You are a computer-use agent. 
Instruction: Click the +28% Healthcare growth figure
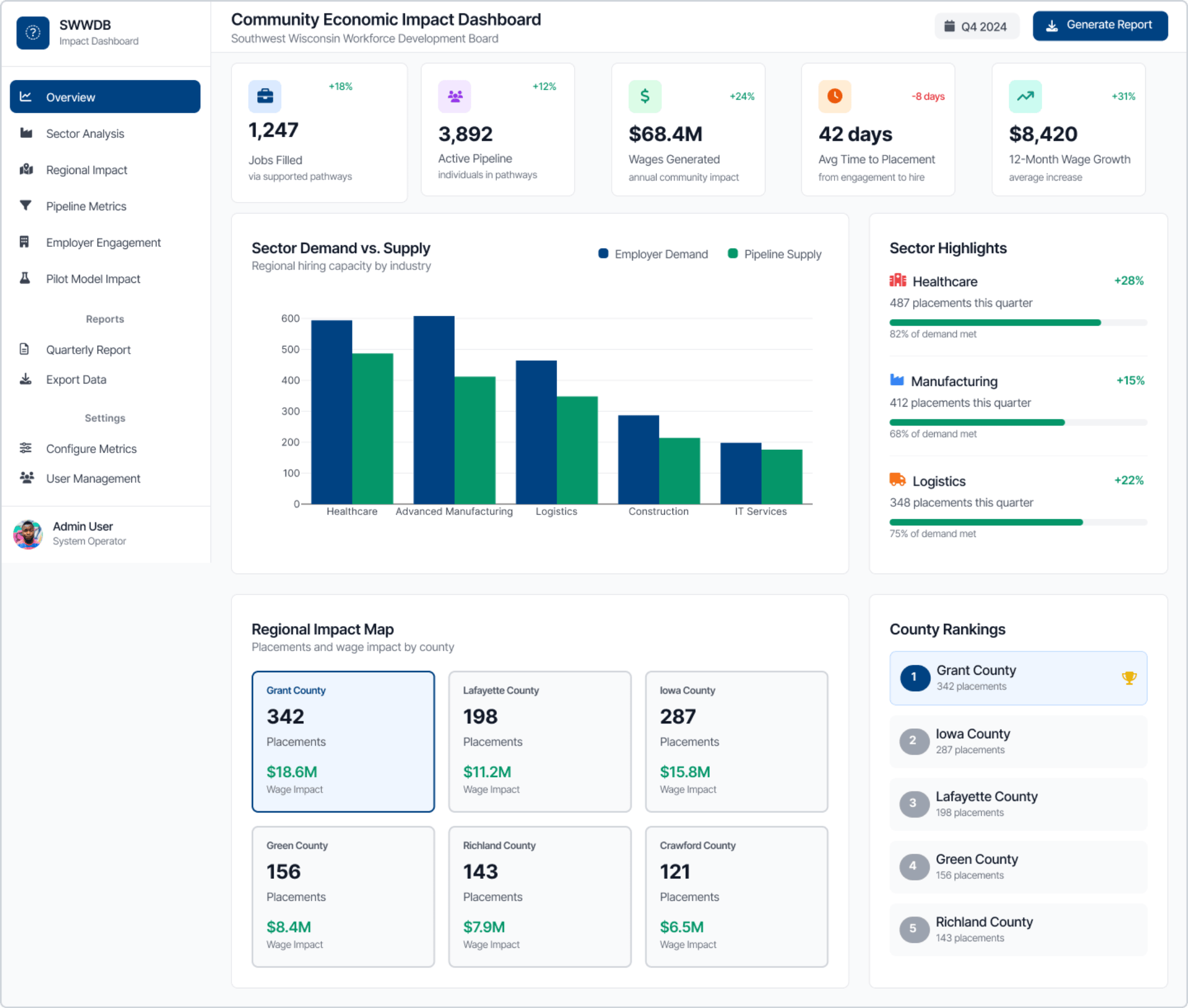pyautogui.click(x=1128, y=281)
